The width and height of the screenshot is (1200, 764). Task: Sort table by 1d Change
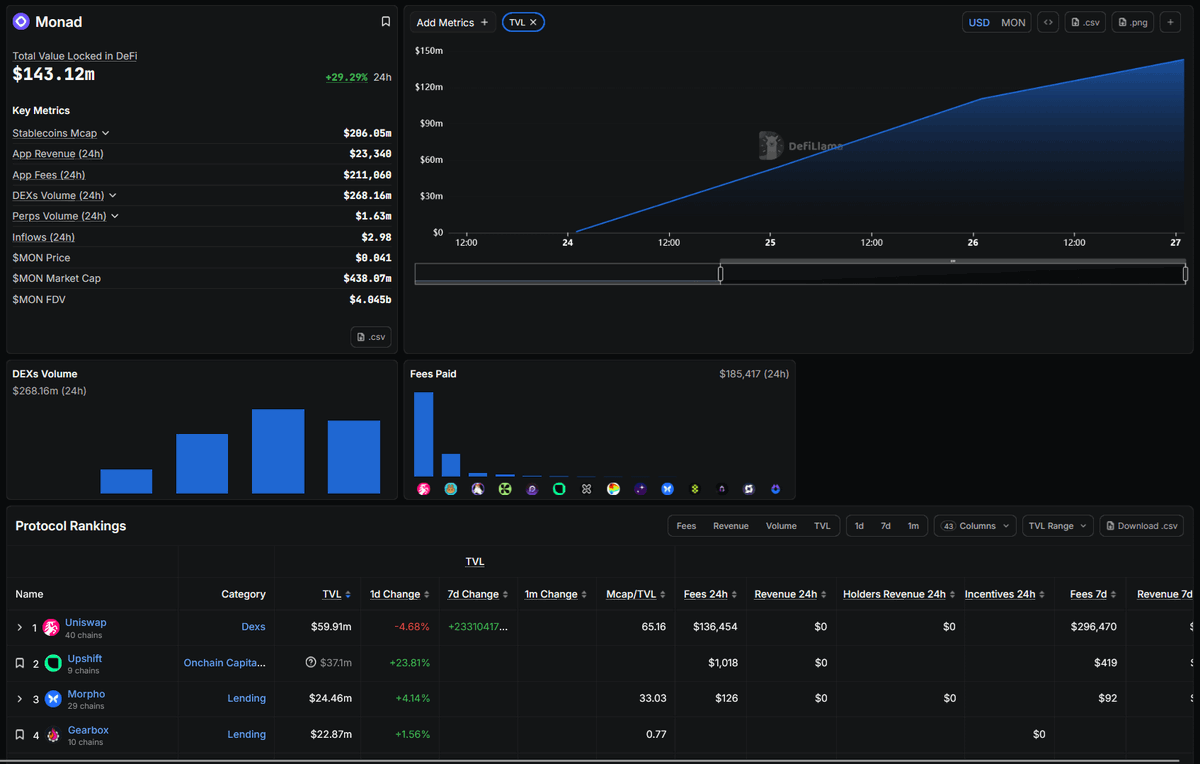(x=400, y=594)
